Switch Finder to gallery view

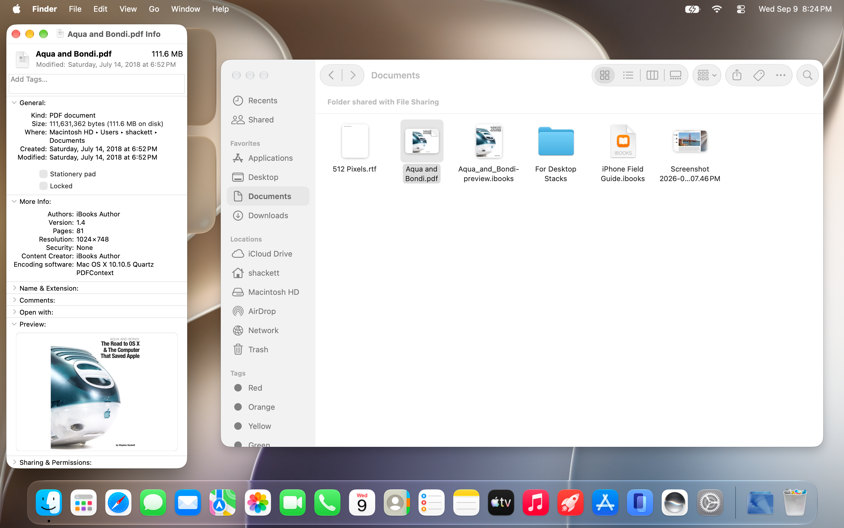tap(676, 75)
